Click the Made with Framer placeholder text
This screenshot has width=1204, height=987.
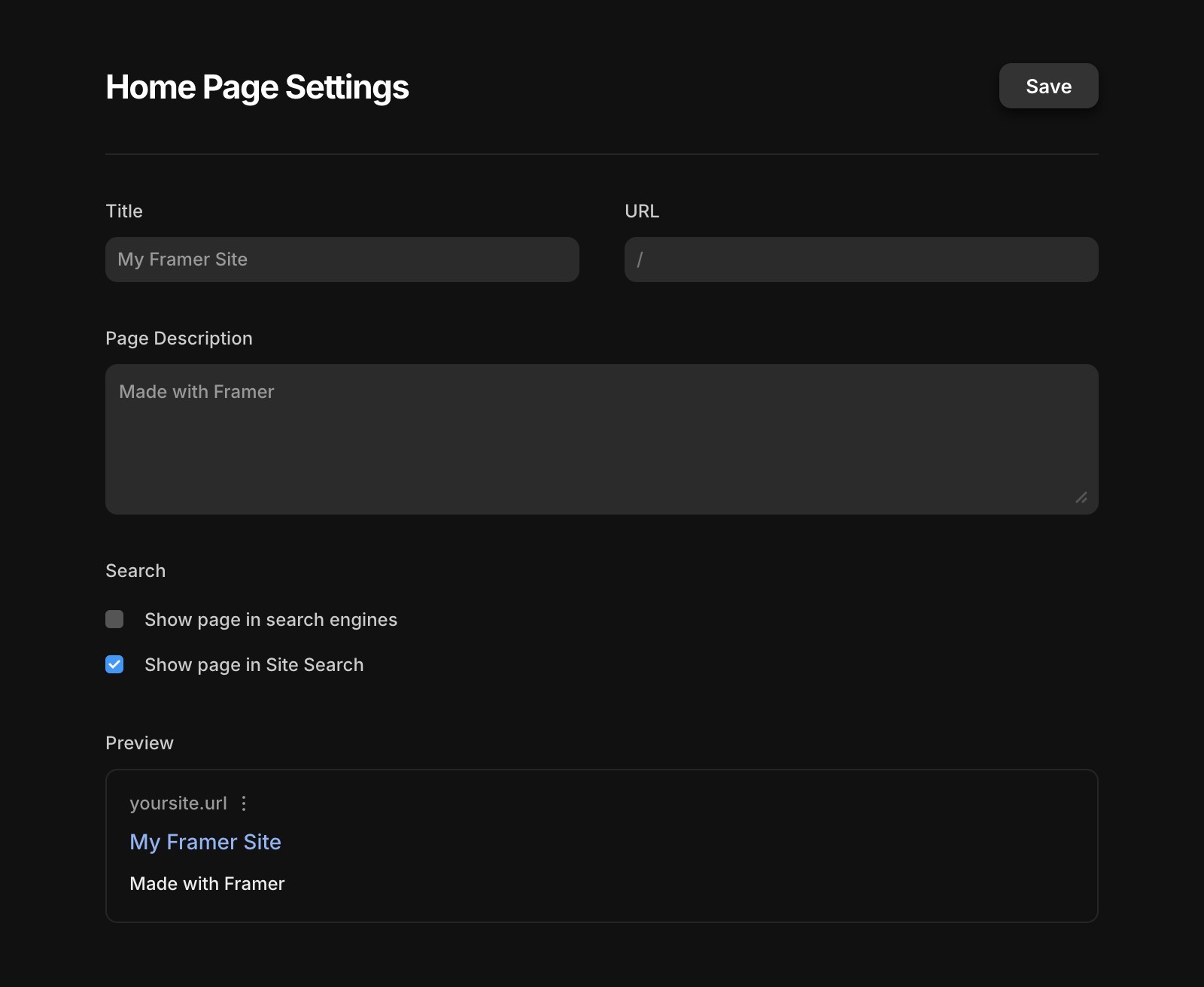[196, 391]
